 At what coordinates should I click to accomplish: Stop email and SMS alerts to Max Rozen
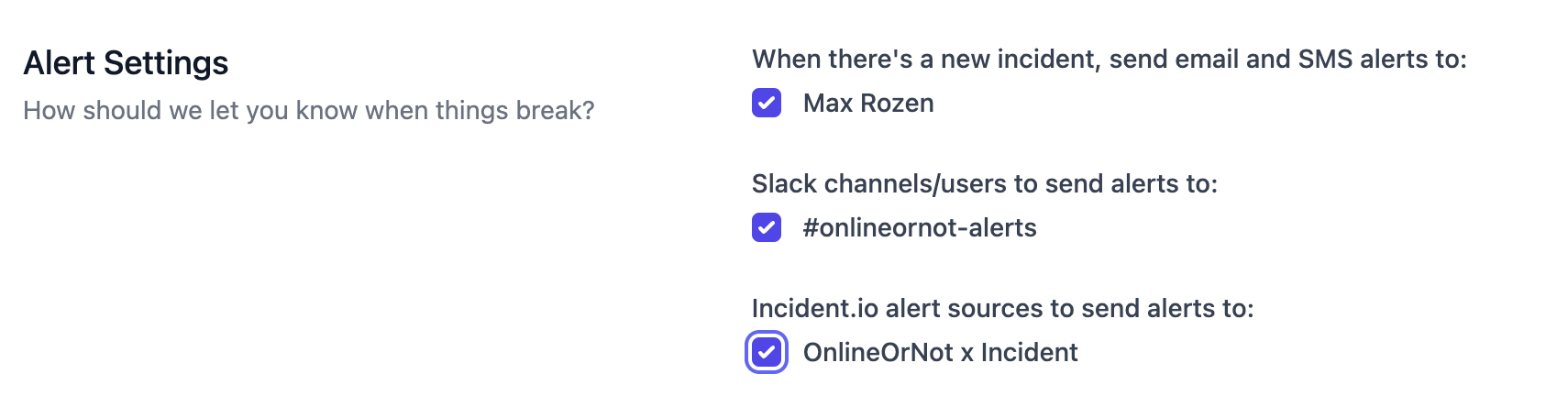click(x=767, y=103)
